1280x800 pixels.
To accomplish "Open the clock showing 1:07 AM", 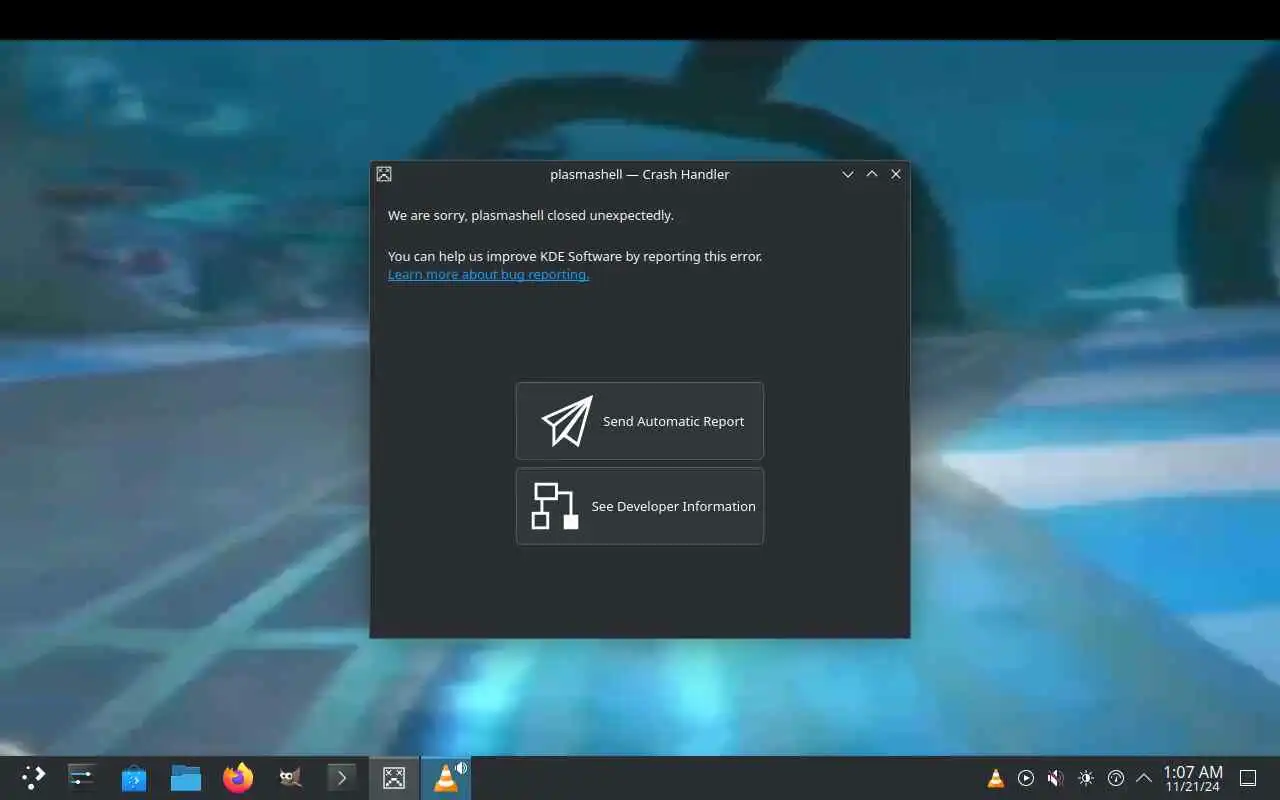I will pos(1192,778).
